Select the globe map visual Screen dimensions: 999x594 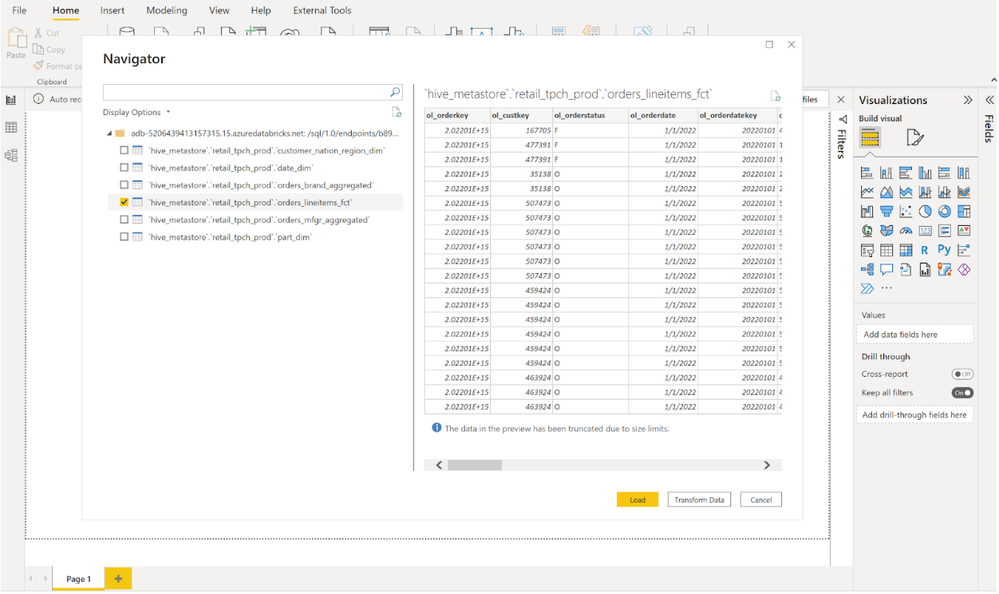[x=866, y=231]
